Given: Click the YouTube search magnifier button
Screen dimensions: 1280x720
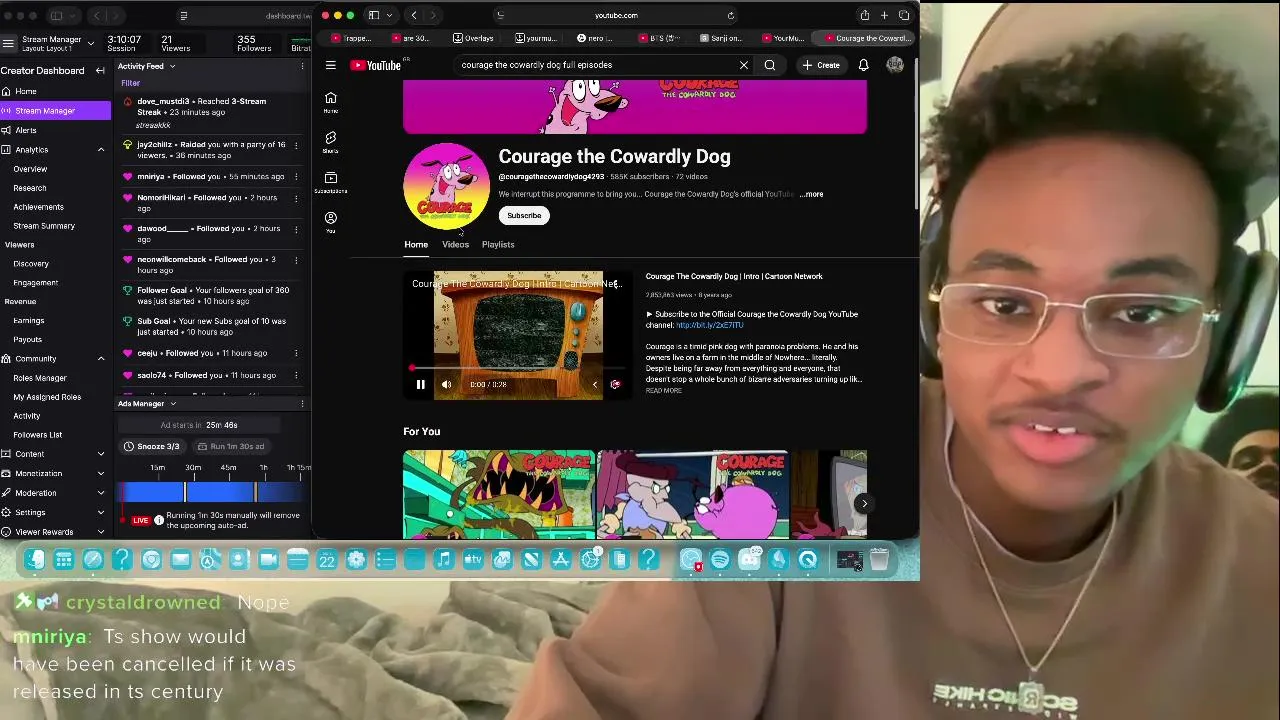Looking at the screenshot, I should 770,65.
